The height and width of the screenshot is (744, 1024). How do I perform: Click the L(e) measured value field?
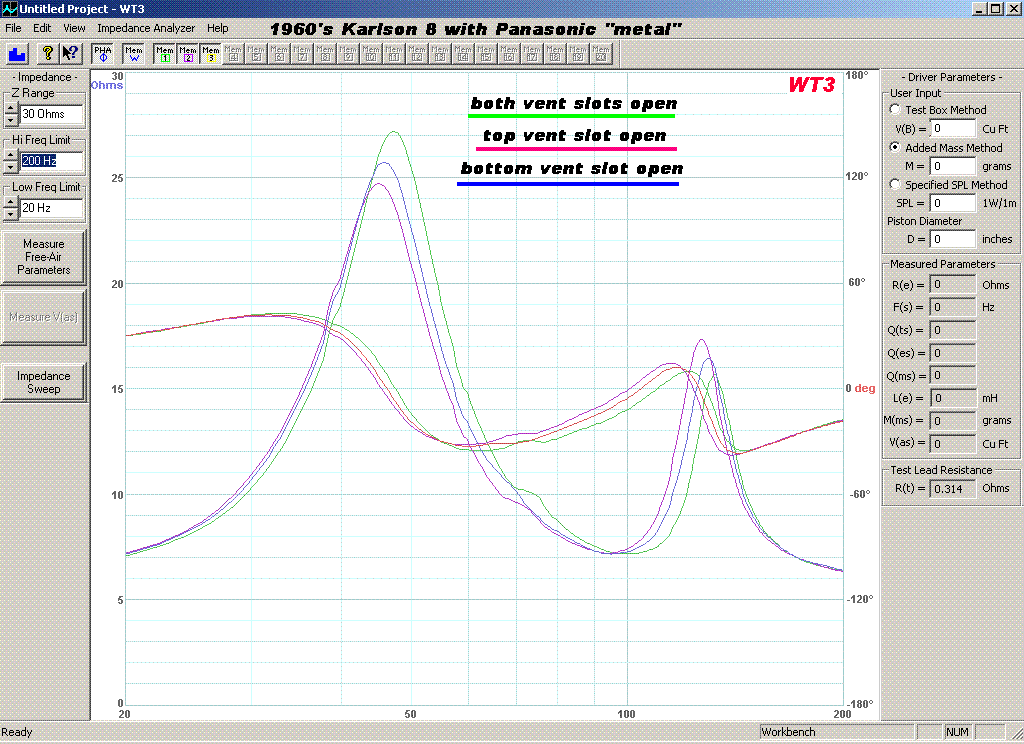tap(953, 398)
